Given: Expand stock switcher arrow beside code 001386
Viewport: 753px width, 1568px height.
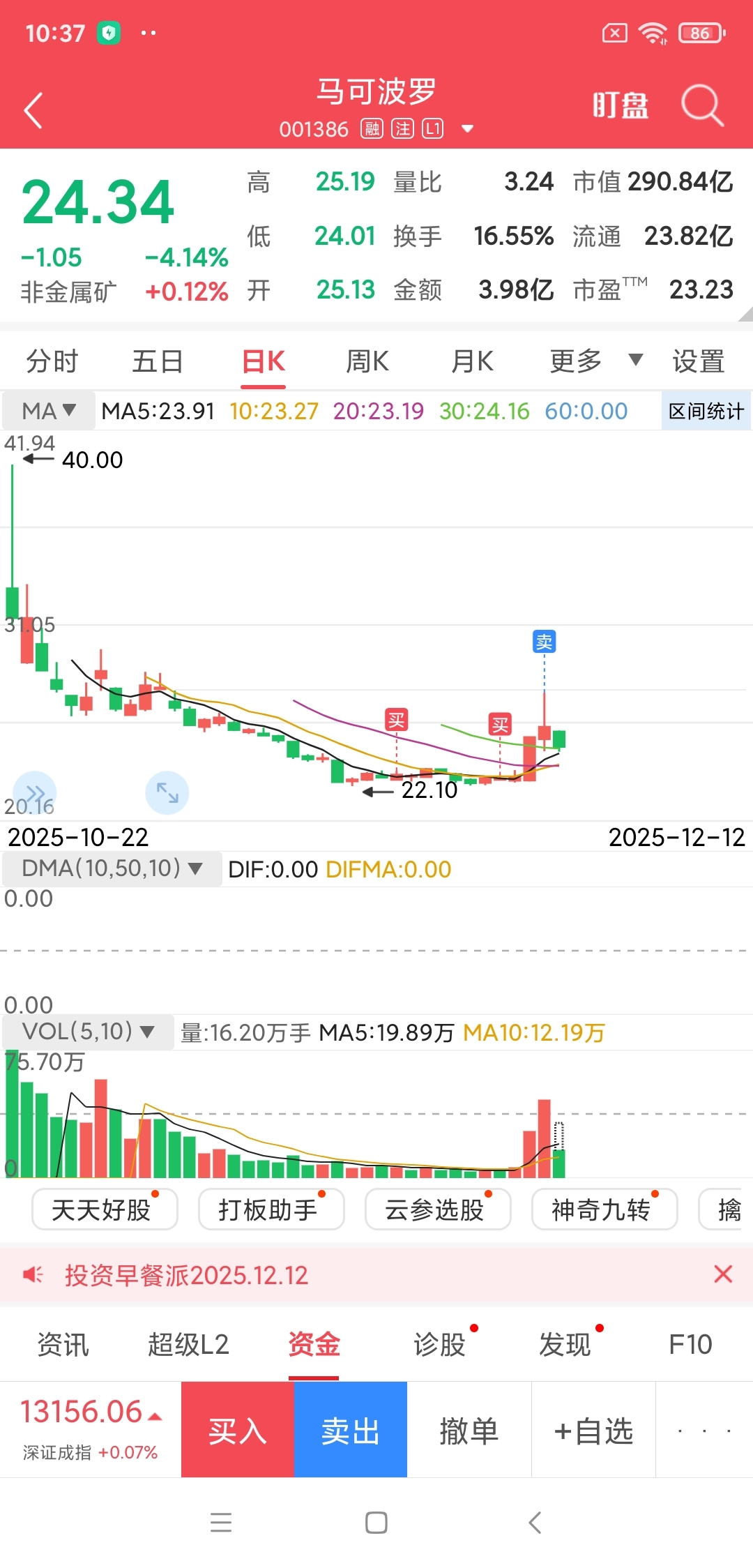Looking at the screenshot, I should [468, 129].
